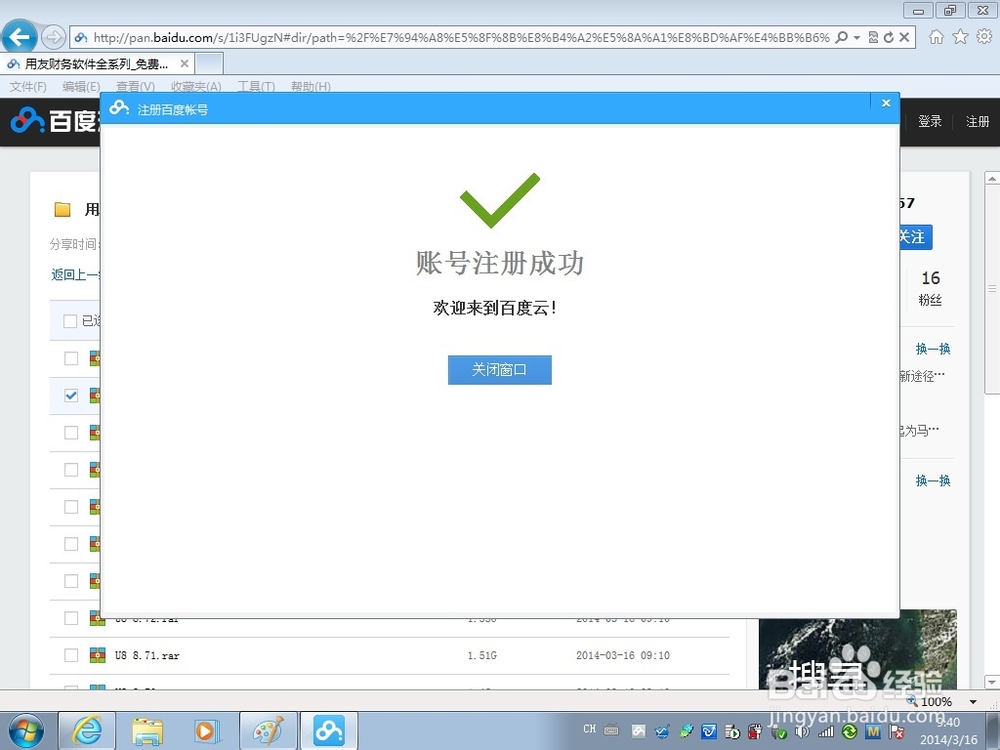Click the 关注 follow button
The width and height of the screenshot is (1000, 750).
[x=916, y=237]
